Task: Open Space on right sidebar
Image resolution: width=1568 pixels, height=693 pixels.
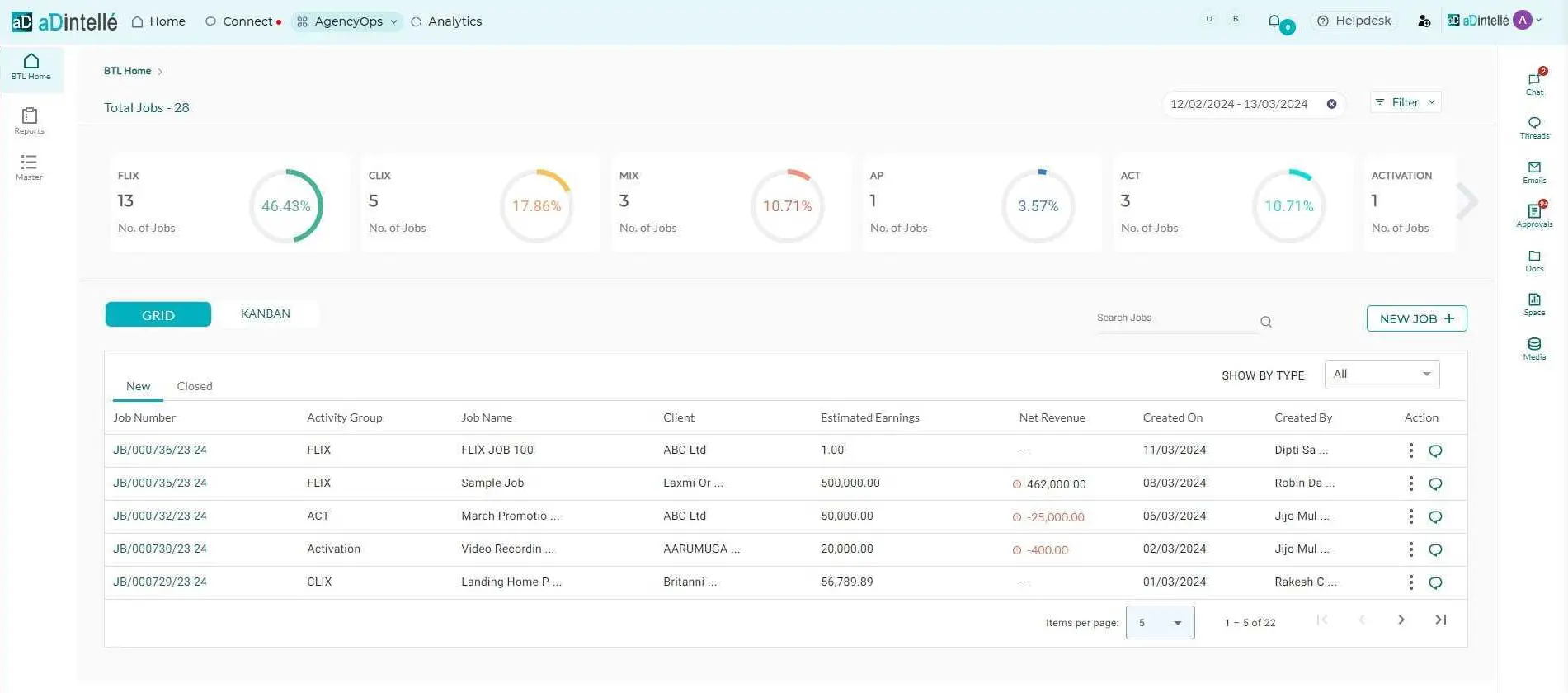Action: [1534, 304]
